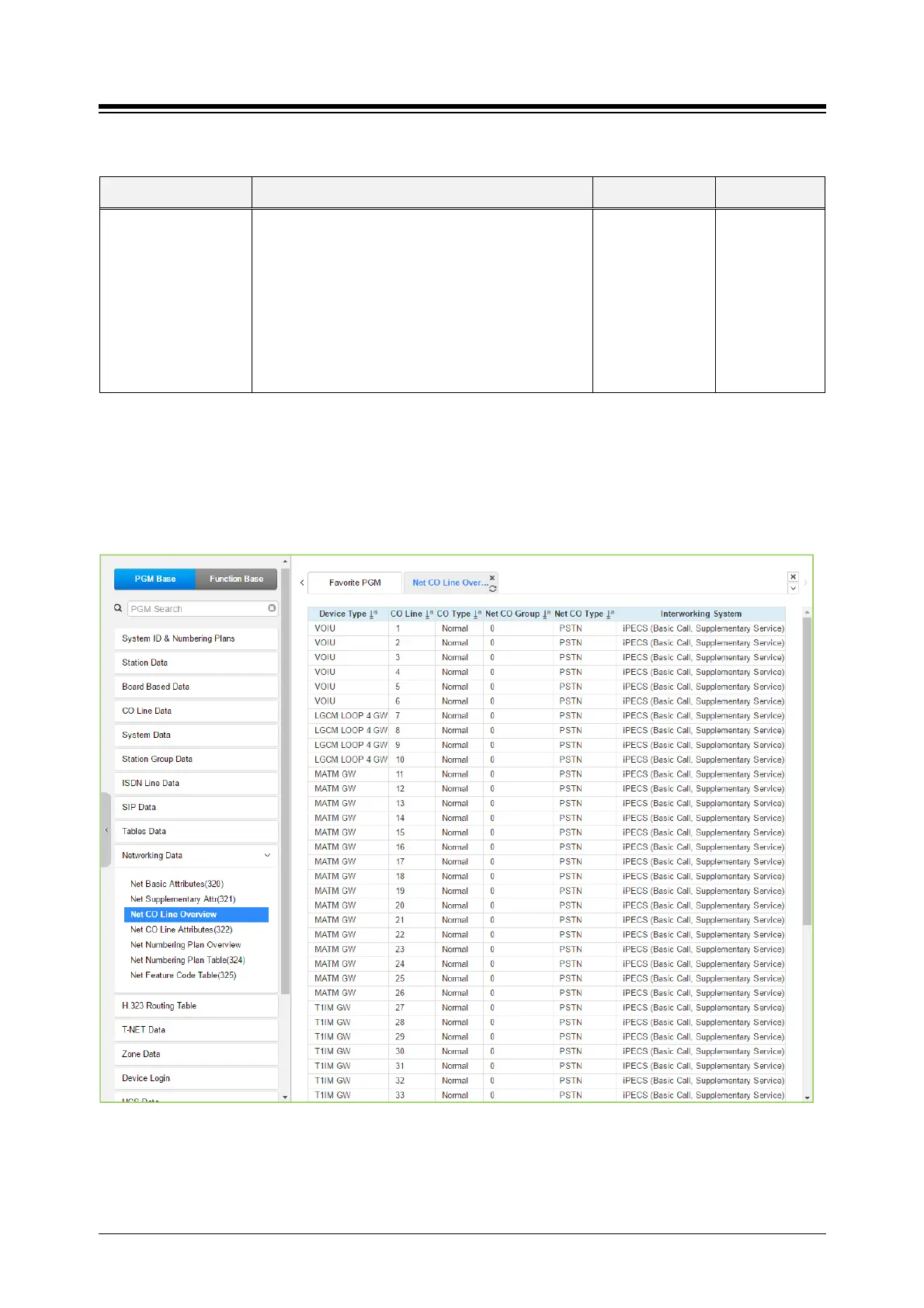
Task: Click the table vertical scrollbar
Action: (807, 771)
